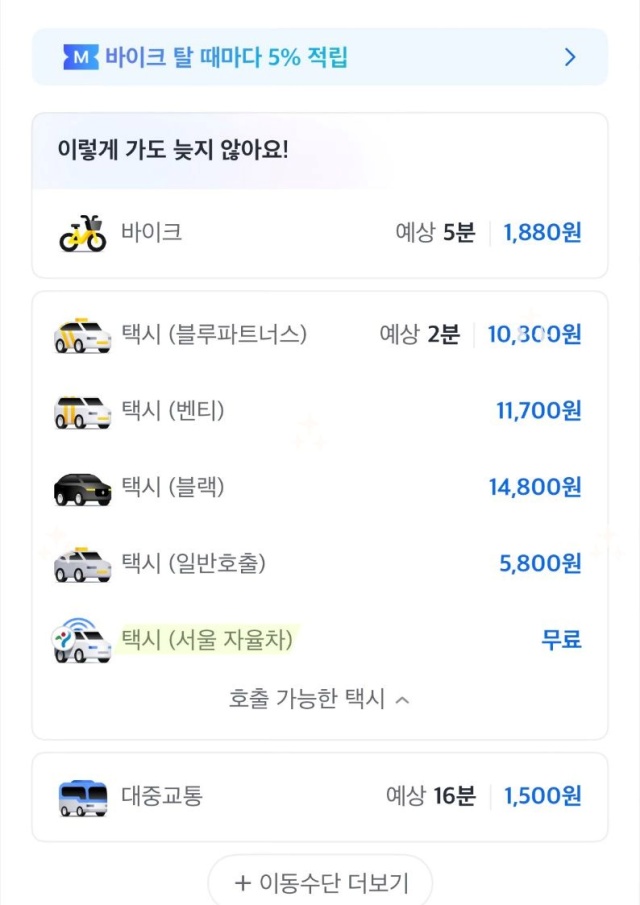640x905 pixels.
Task: Open the 바이크 탈 때마다 5% 적립 banner
Action: pyautogui.click(x=226, y=57)
